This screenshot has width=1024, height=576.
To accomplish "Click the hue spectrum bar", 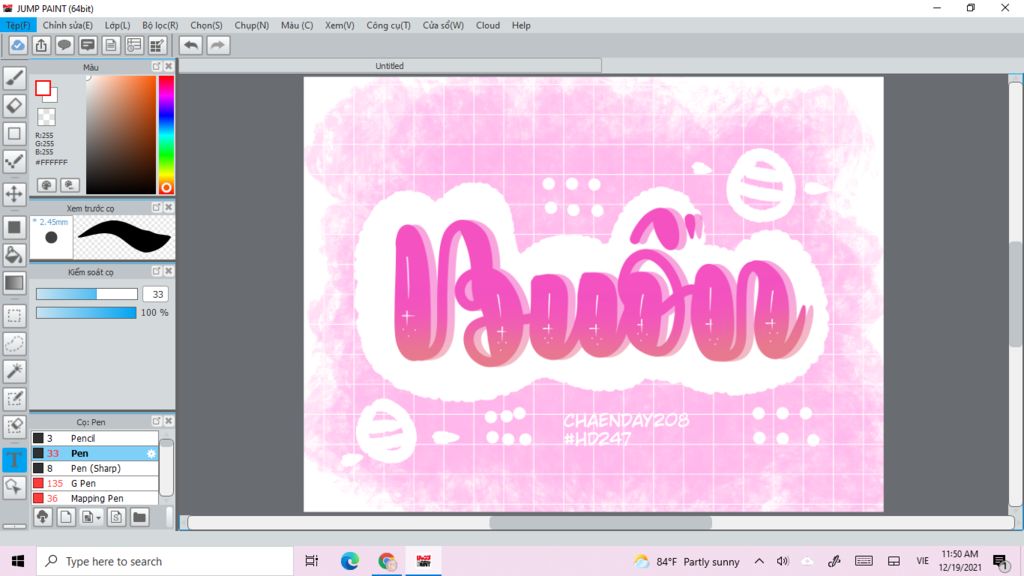I will click(x=166, y=135).
